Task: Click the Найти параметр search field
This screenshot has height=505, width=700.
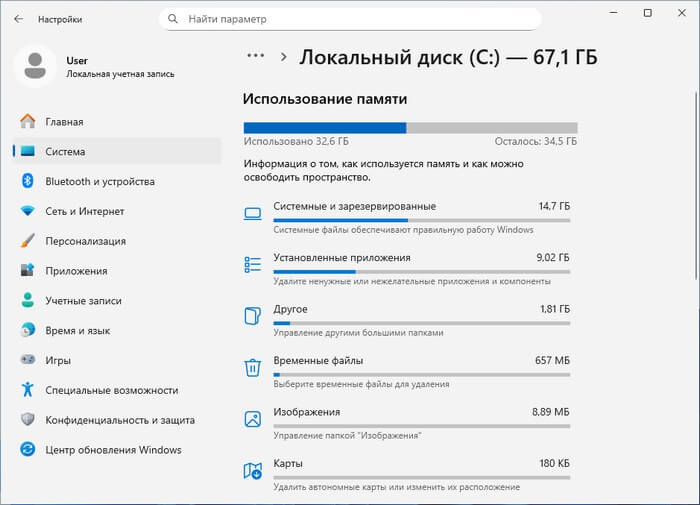Action: [x=350, y=19]
